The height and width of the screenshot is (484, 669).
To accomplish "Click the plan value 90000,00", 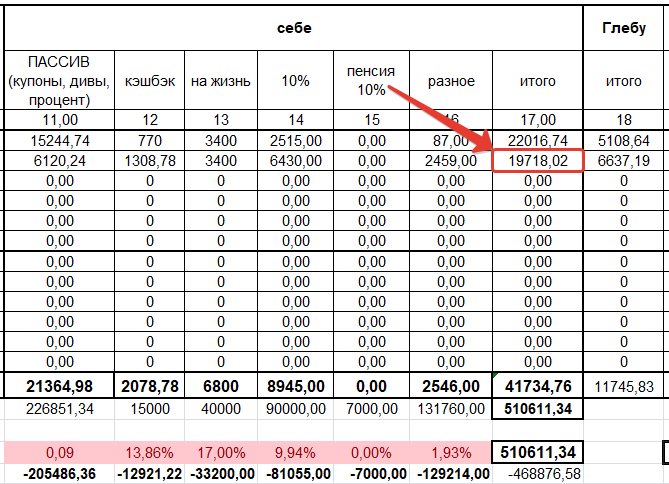I will coord(296,409).
